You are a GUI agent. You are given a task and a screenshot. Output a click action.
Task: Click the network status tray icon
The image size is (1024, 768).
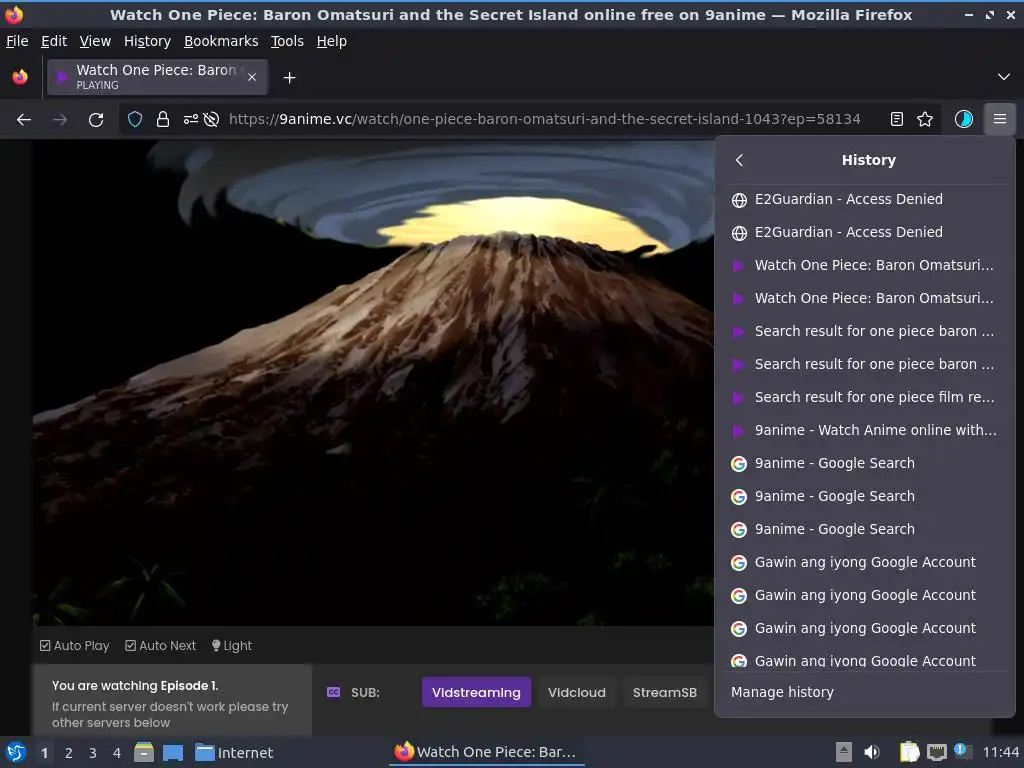click(936, 753)
